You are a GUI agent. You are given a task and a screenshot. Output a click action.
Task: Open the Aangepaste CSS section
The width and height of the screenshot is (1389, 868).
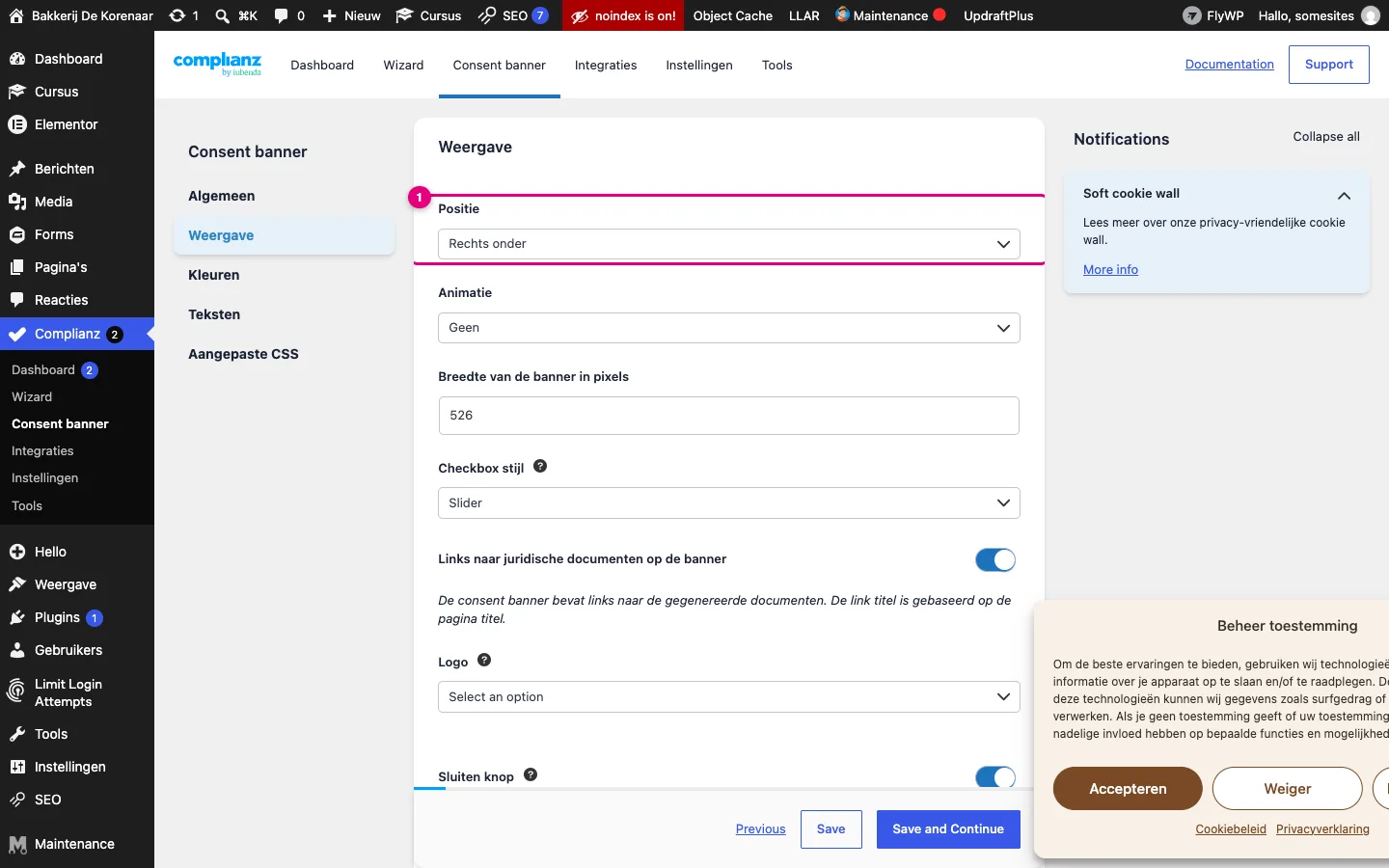tap(243, 354)
